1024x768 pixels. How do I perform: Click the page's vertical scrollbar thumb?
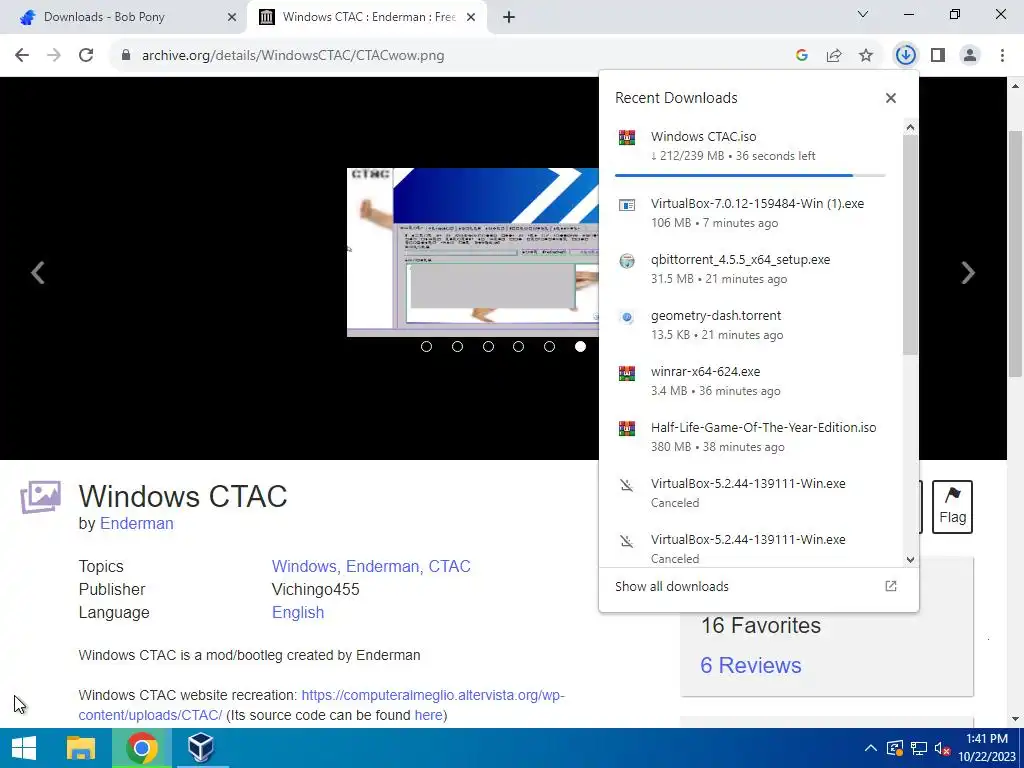coord(1015,253)
